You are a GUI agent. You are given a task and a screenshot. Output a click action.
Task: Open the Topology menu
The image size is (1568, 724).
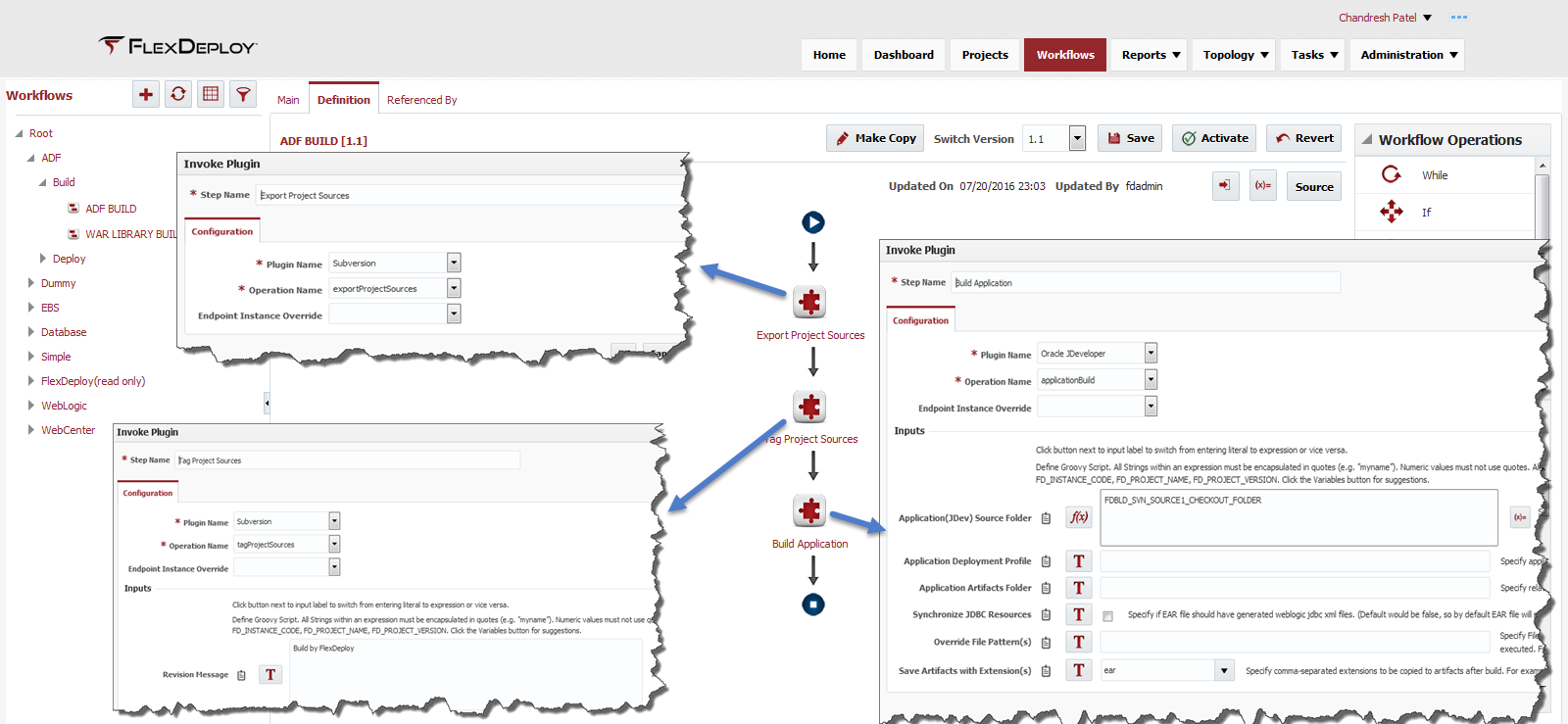pyautogui.click(x=1236, y=55)
